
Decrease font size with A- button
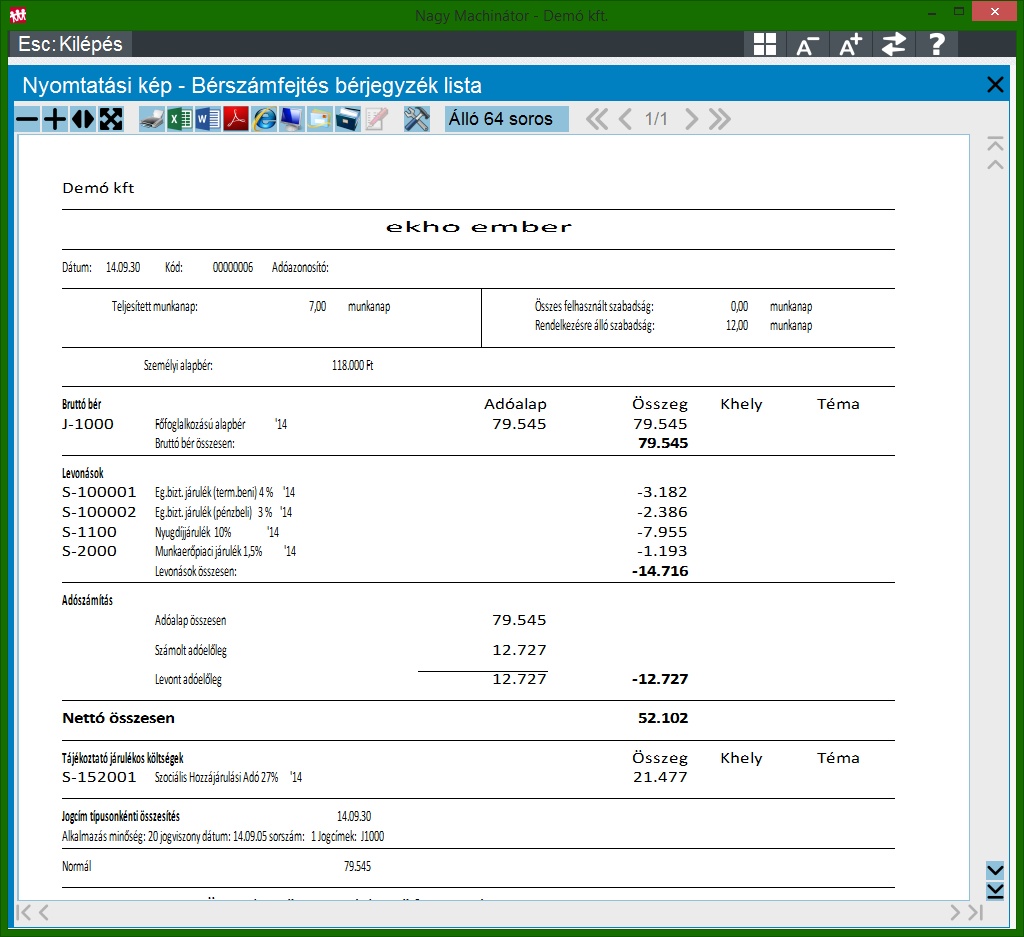pyautogui.click(x=807, y=44)
